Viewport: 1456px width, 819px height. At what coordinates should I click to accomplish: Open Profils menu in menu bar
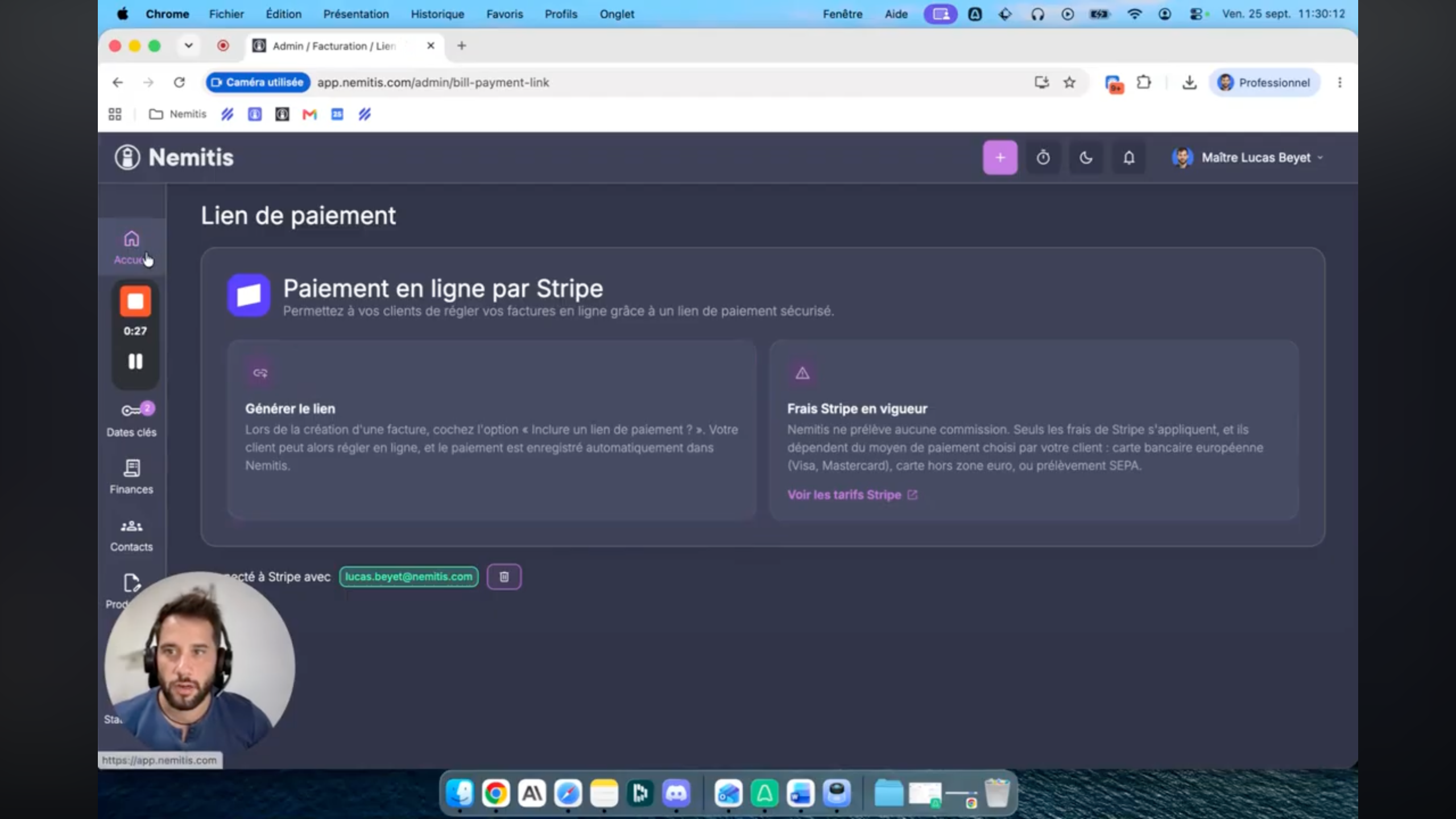click(561, 14)
